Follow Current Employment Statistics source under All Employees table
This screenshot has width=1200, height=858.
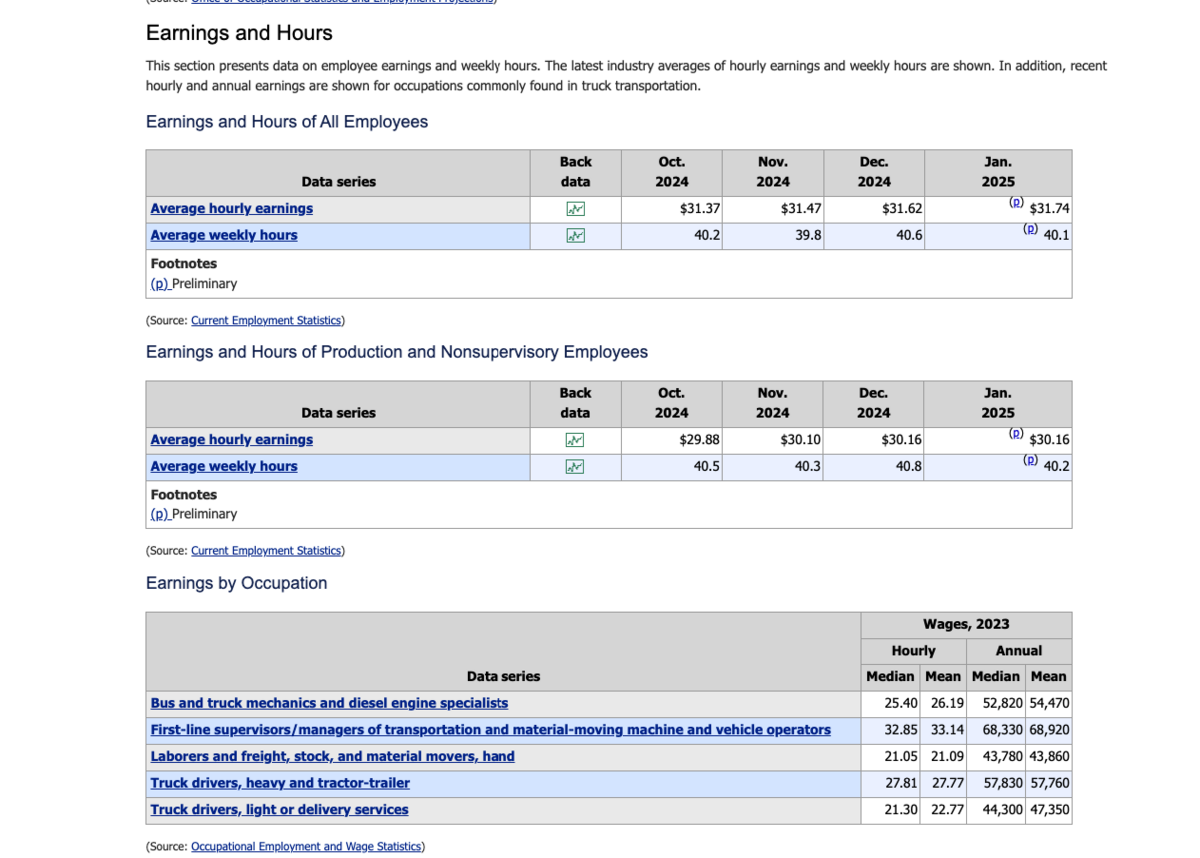point(265,321)
